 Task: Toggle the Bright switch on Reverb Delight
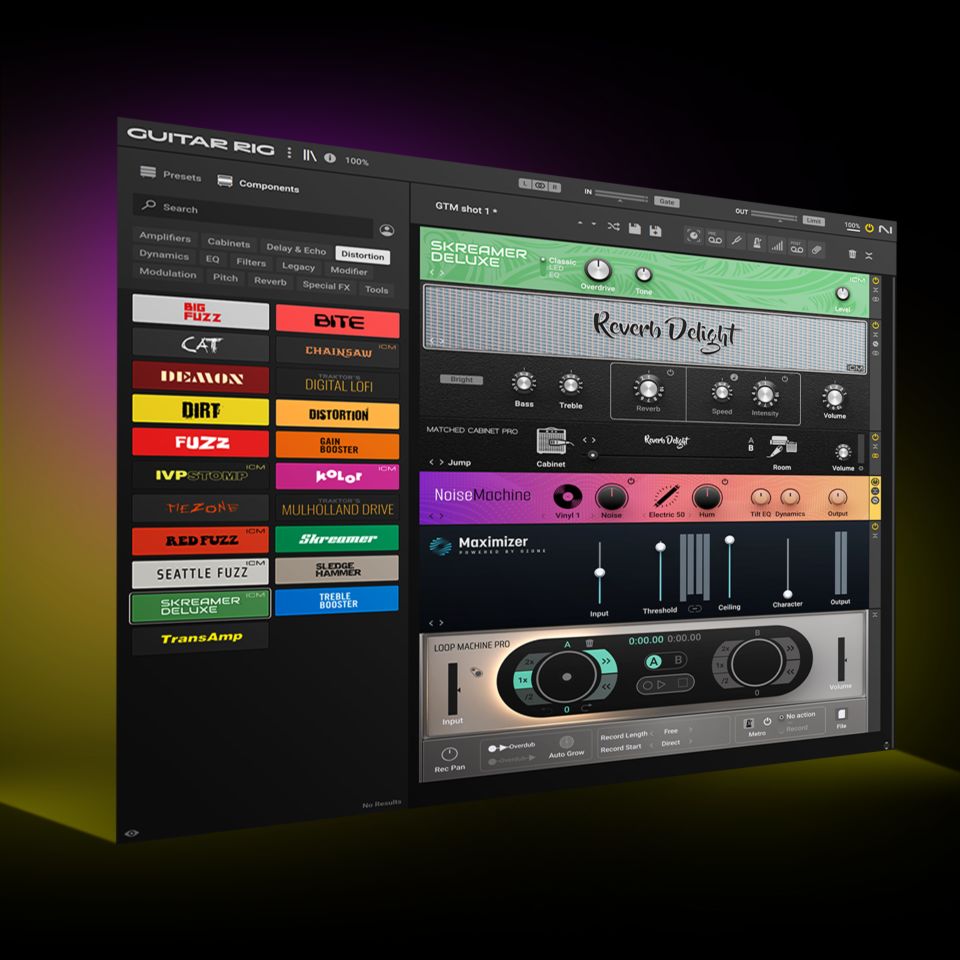461,380
